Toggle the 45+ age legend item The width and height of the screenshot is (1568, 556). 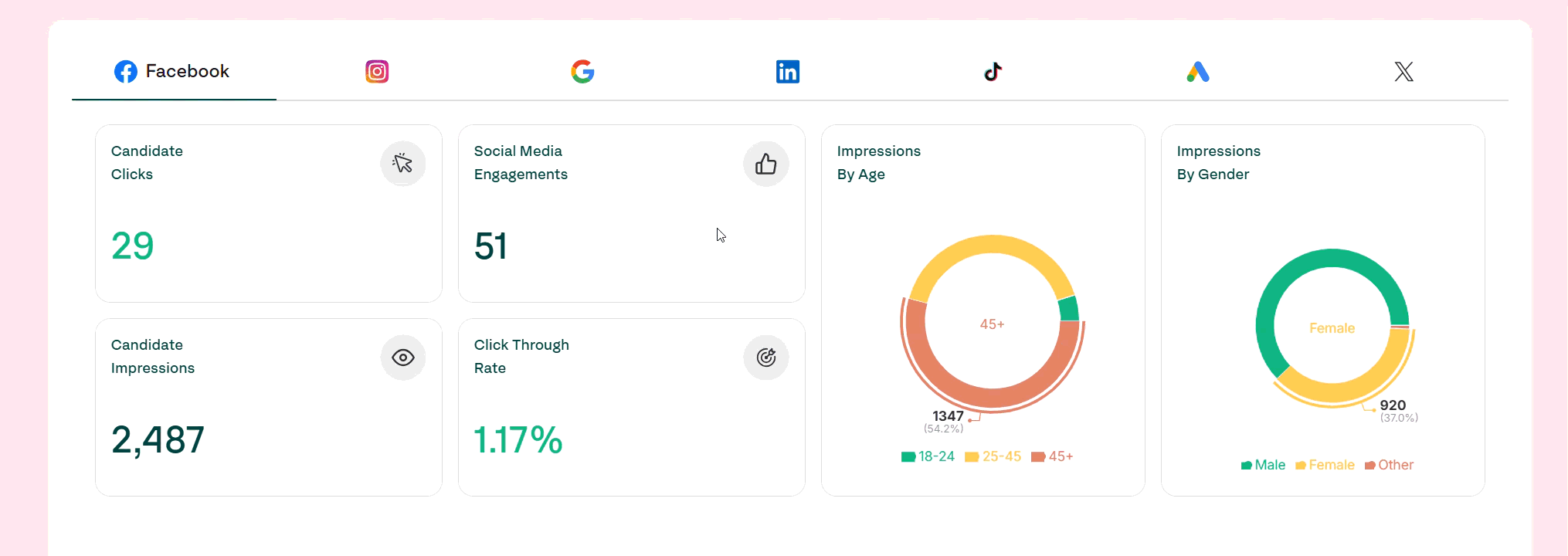[x=1052, y=456]
